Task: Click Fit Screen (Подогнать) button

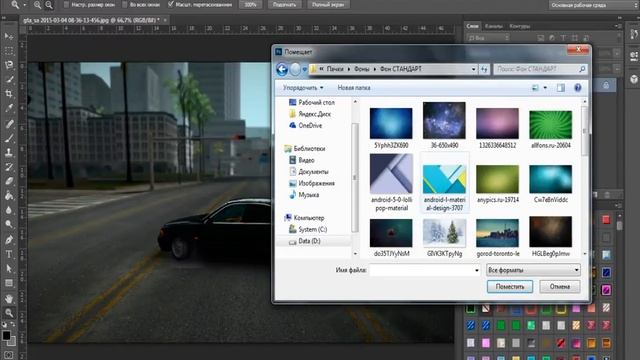Action: pyautogui.click(x=284, y=5)
